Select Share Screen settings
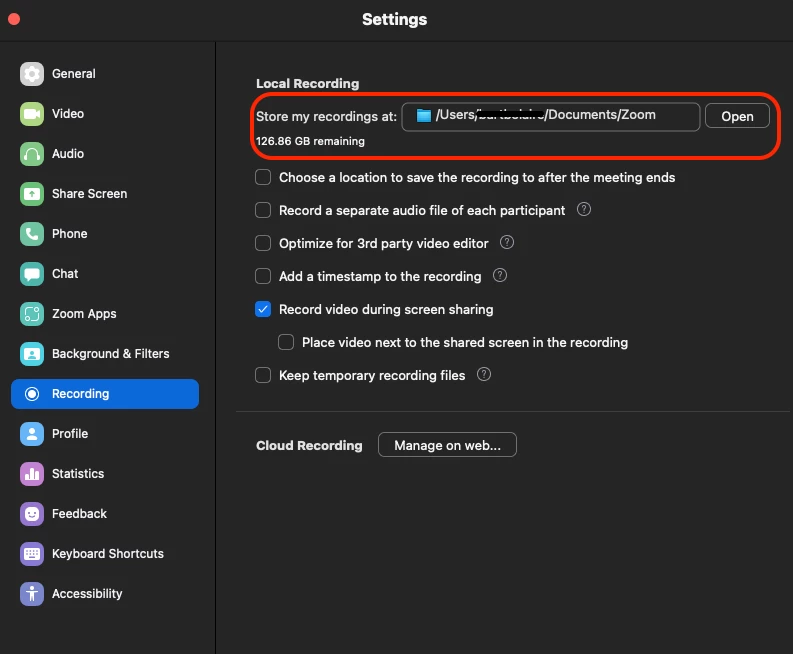Image resolution: width=793 pixels, height=654 pixels. click(x=105, y=194)
